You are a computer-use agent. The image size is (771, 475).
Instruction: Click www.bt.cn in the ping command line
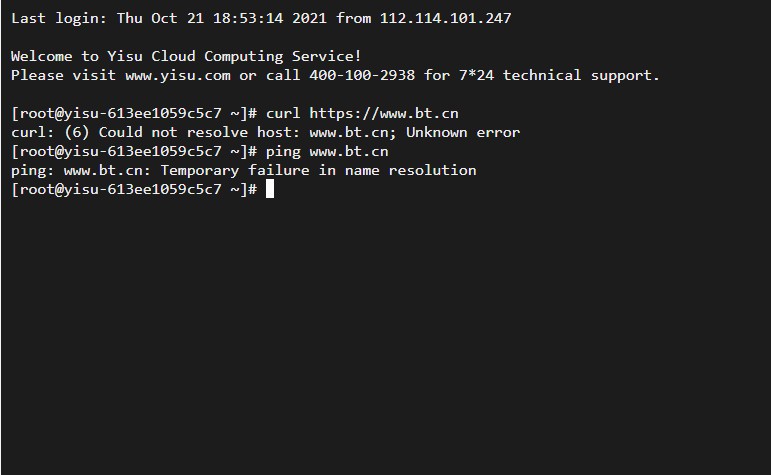click(x=349, y=151)
